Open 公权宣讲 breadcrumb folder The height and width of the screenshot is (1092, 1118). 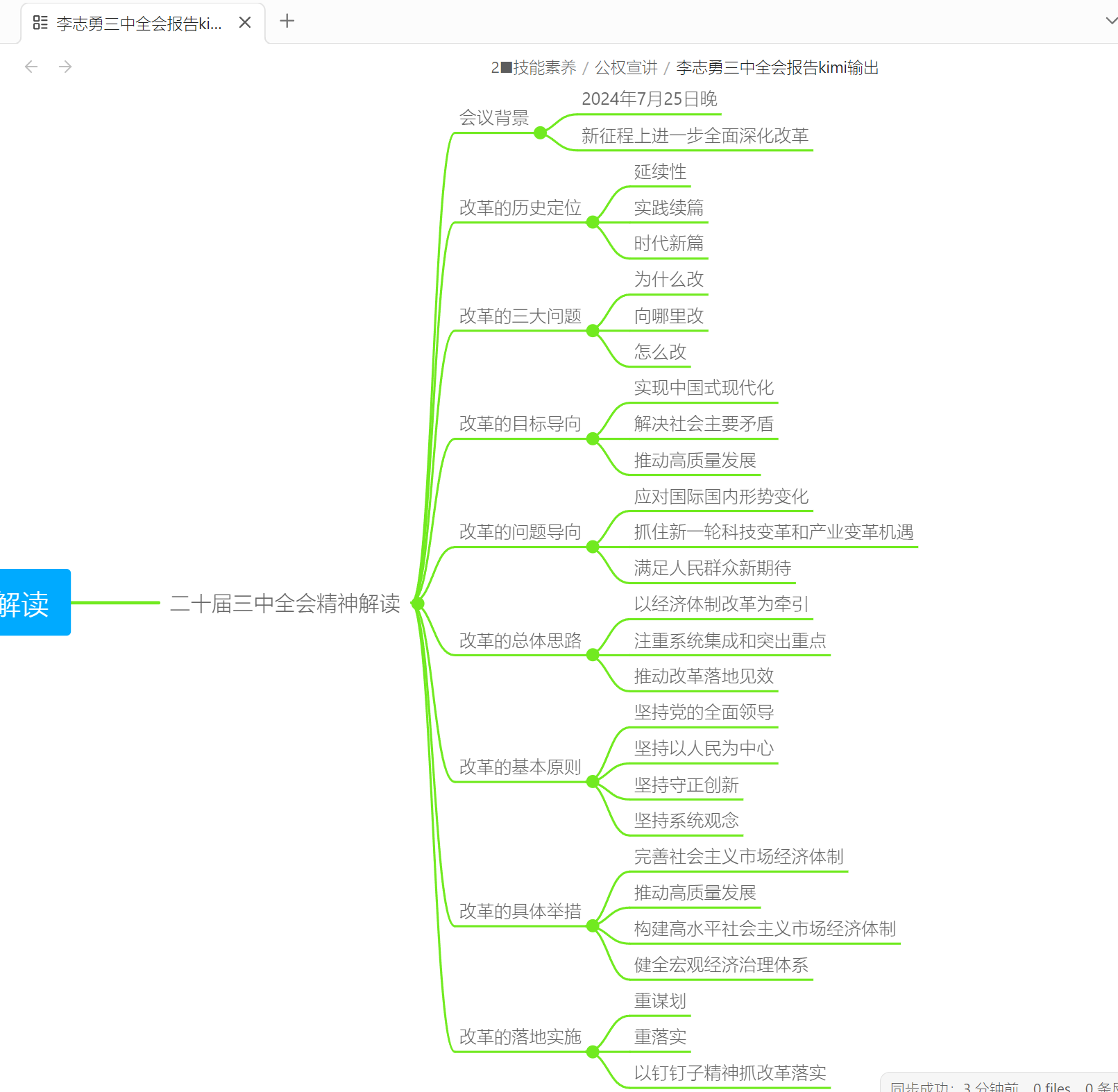click(x=626, y=67)
